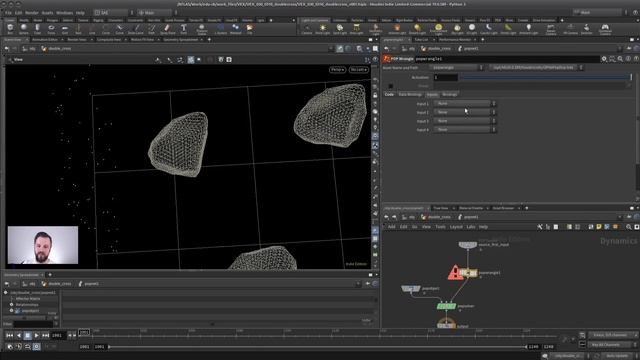The height and width of the screenshot is (360, 640).
Task: Click the viewport lock camera icon
Action: (375, 95)
